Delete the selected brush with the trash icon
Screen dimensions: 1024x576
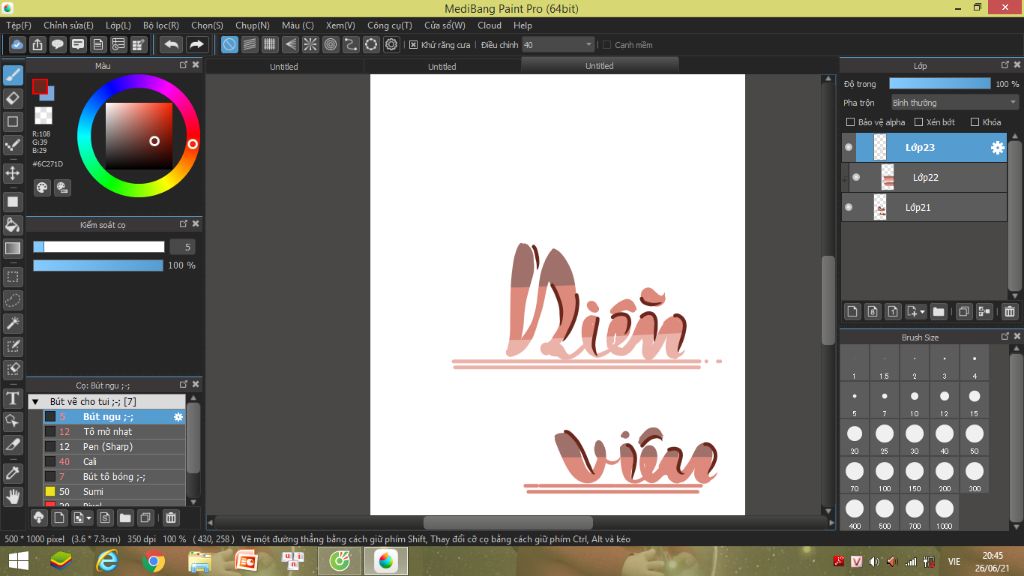[x=170, y=518]
